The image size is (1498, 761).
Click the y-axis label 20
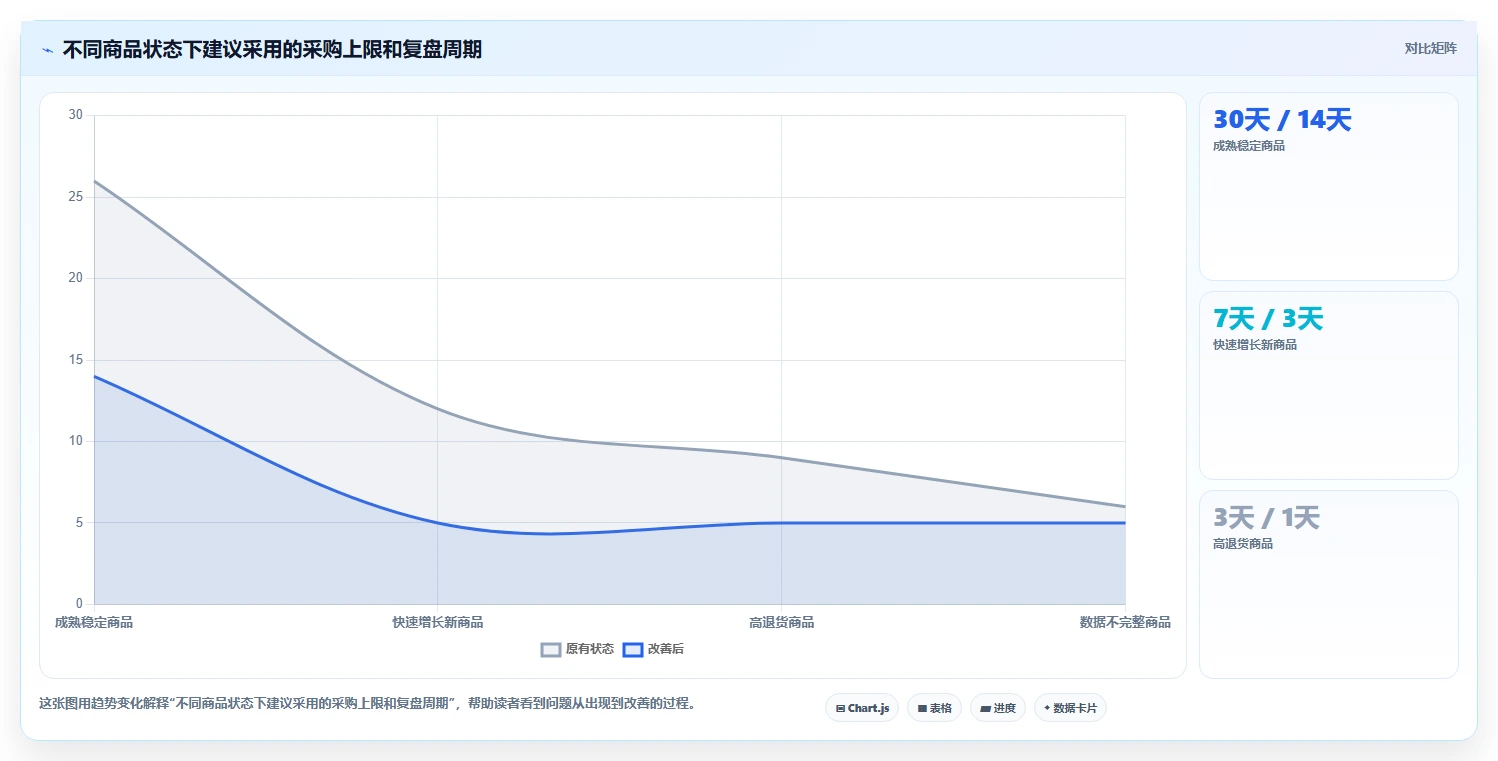point(76,278)
